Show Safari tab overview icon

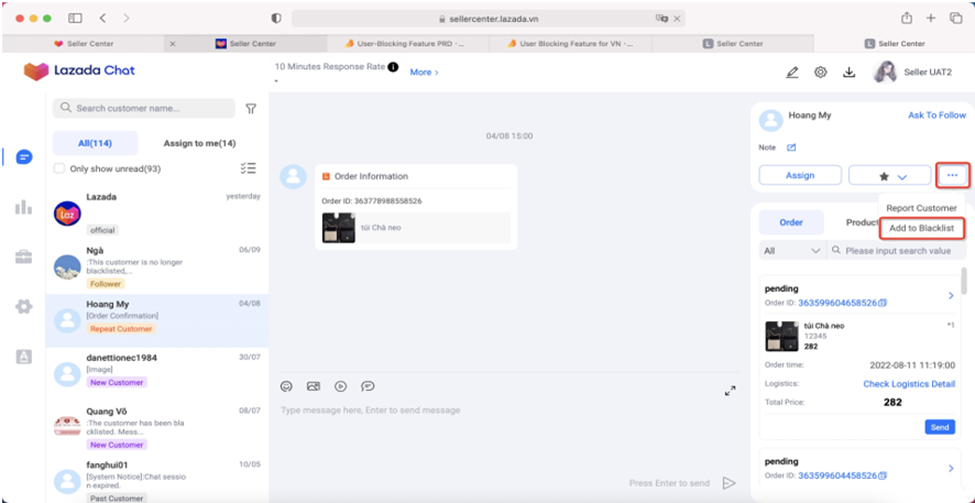point(956,19)
